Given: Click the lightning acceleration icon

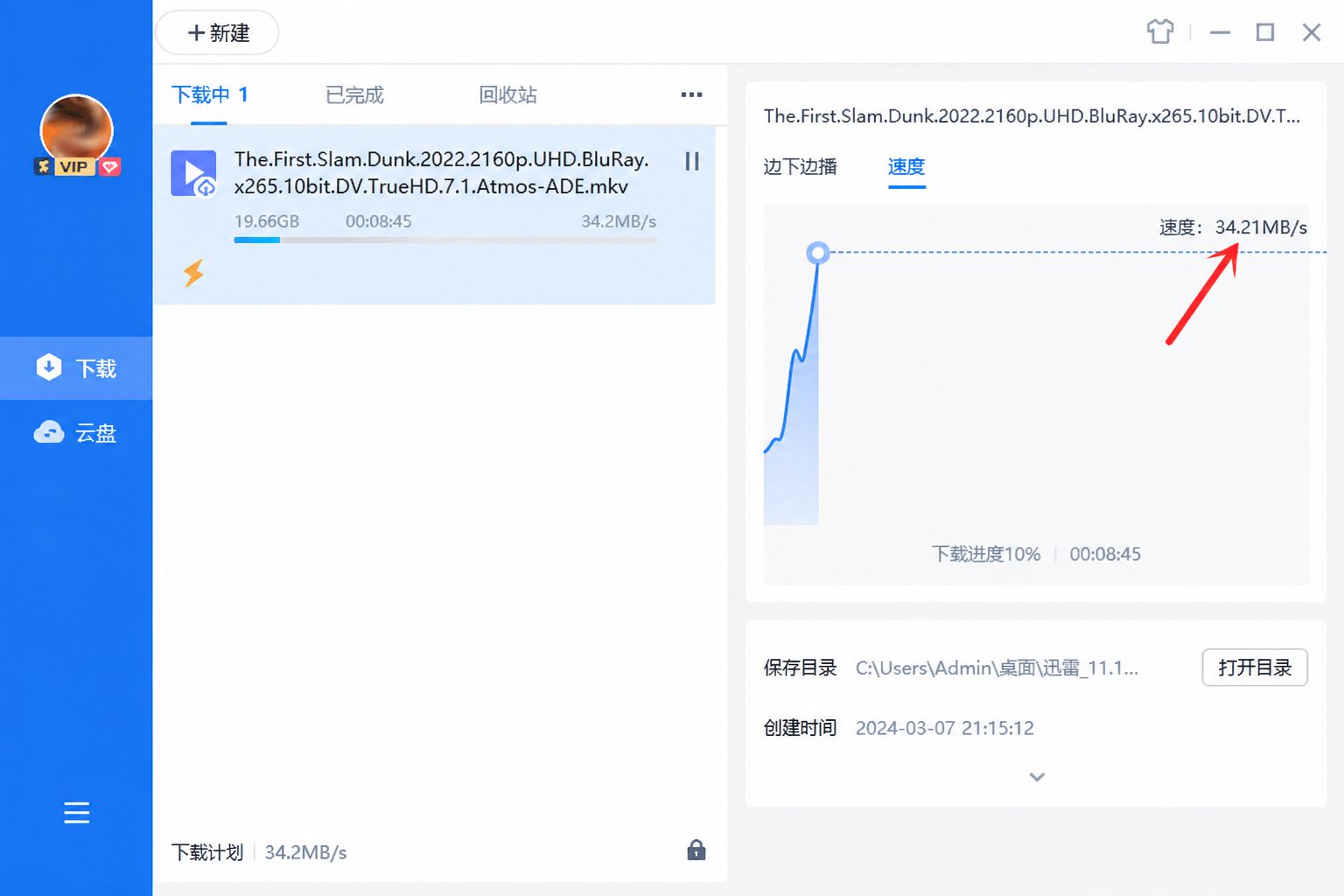Looking at the screenshot, I should click(193, 273).
